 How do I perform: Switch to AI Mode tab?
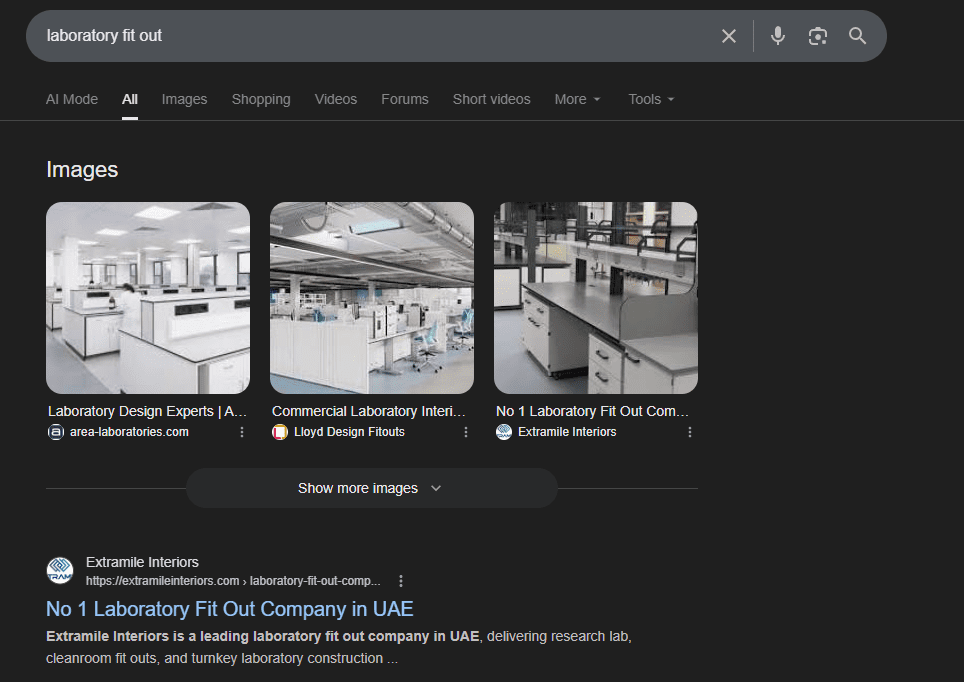72,99
